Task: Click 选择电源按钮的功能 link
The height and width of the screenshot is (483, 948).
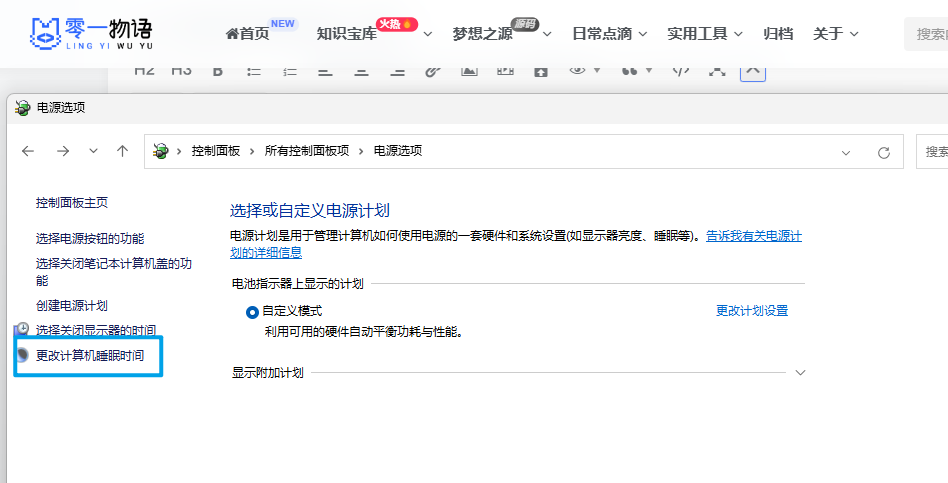Action: (x=90, y=239)
